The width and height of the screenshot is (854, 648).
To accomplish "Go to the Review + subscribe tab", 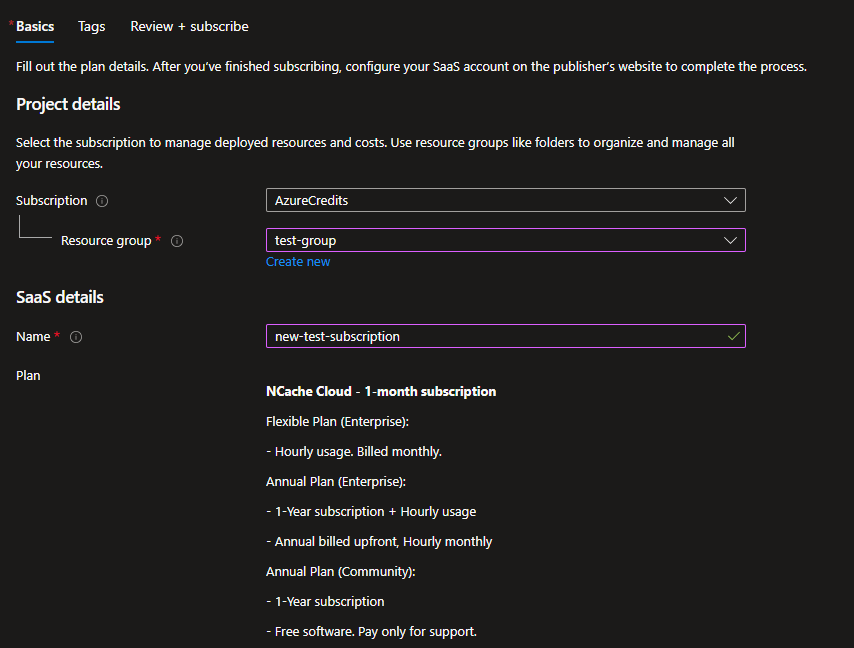I will pyautogui.click(x=189, y=27).
